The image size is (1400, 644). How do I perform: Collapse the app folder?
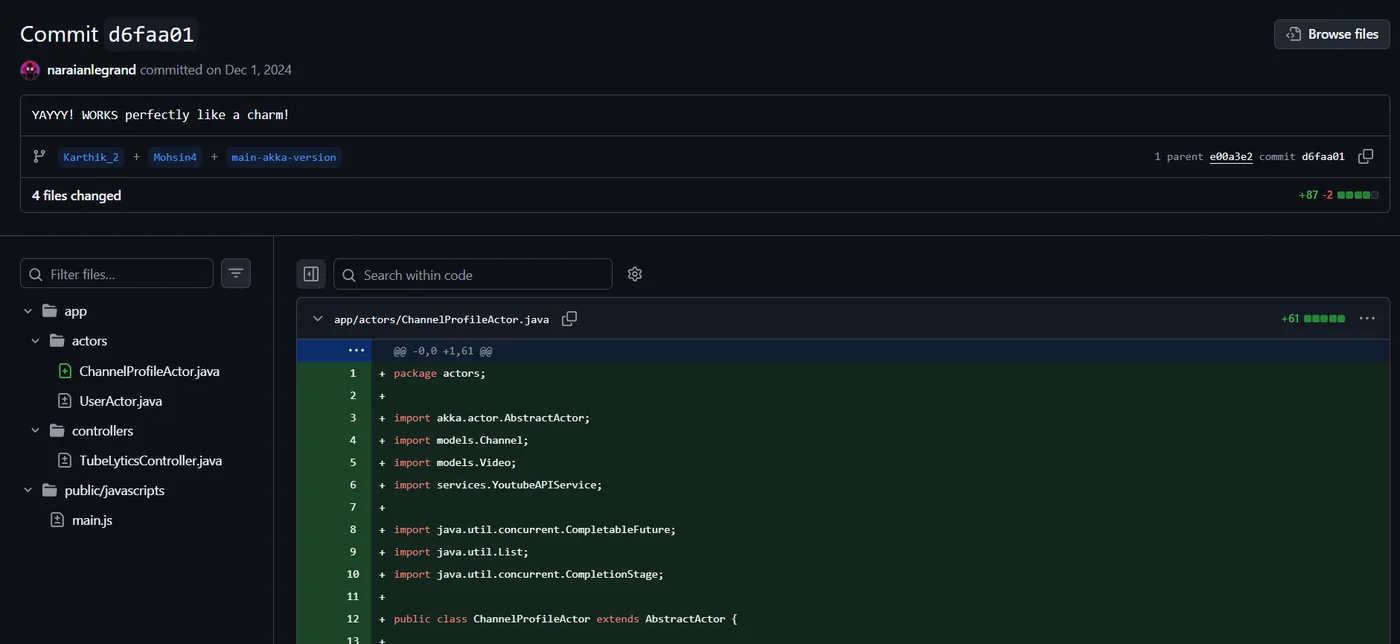(x=27, y=311)
